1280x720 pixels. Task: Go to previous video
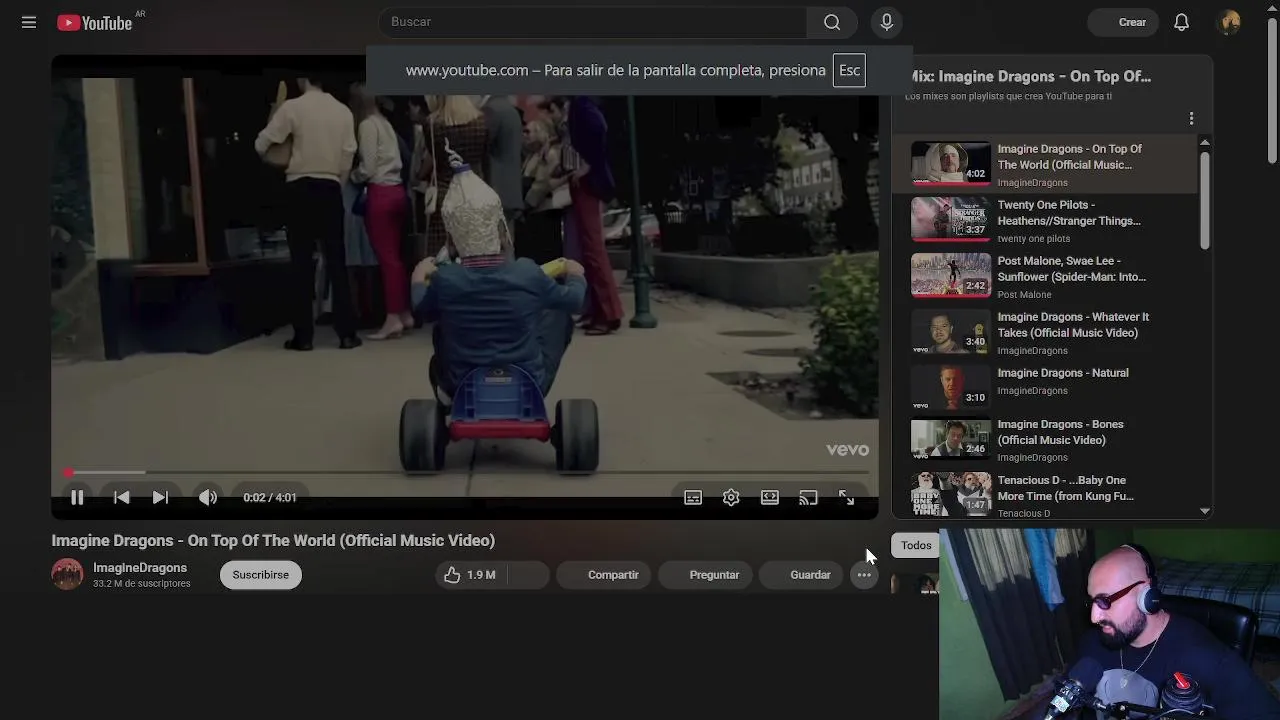(x=121, y=497)
